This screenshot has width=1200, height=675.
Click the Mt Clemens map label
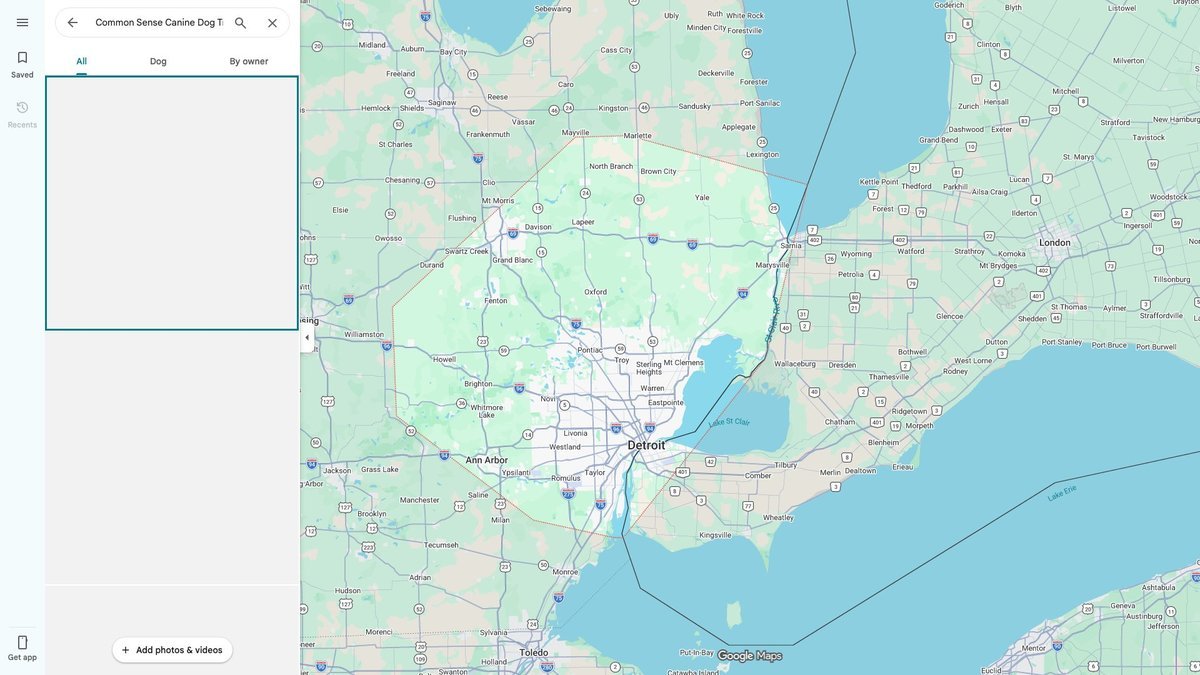point(682,362)
